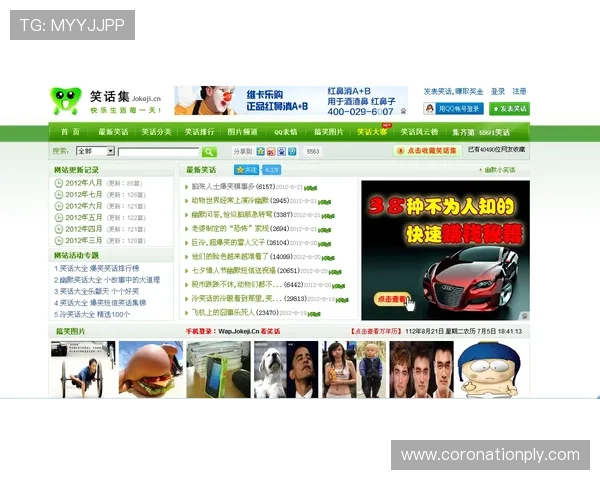
Task: Share via the red Weibo icon
Action: (x=271, y=152)
